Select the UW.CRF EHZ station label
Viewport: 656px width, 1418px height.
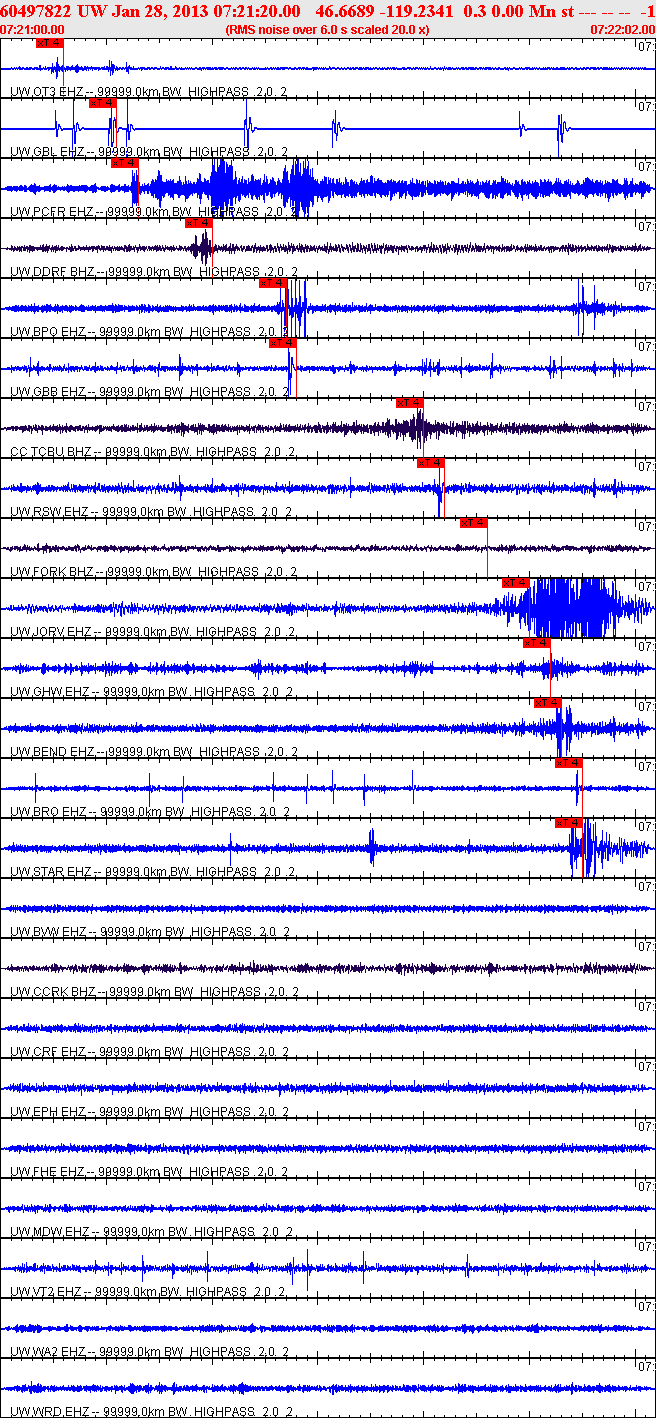point(47,1052)
